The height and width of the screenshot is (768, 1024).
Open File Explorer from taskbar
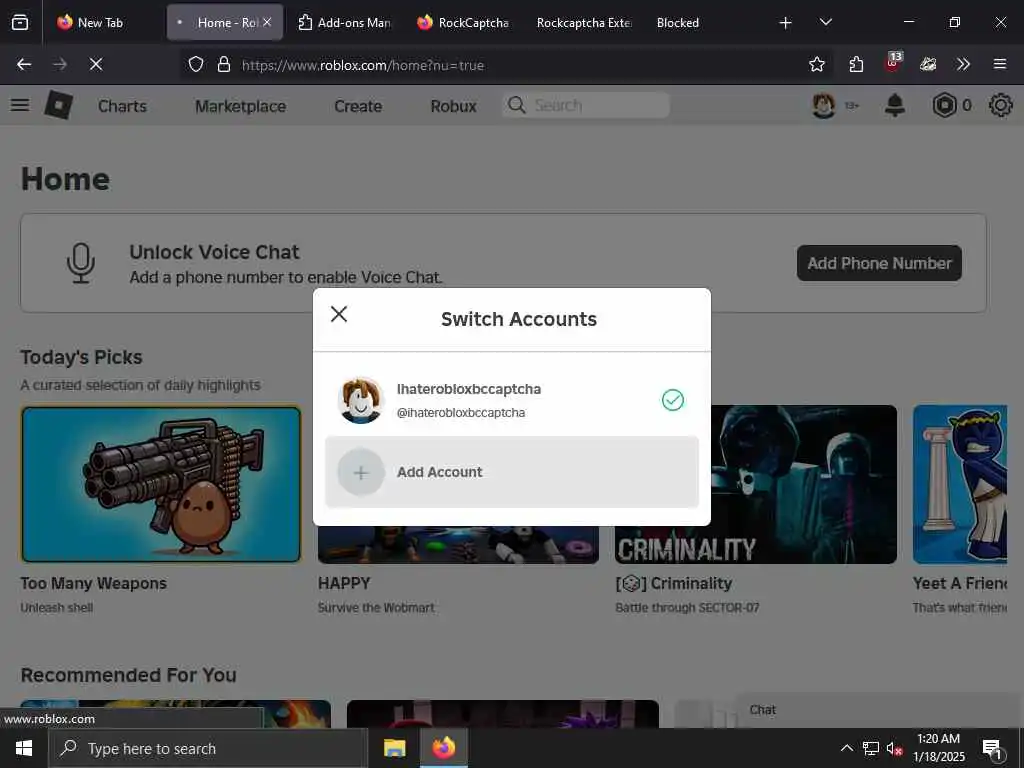click(394, 748)
